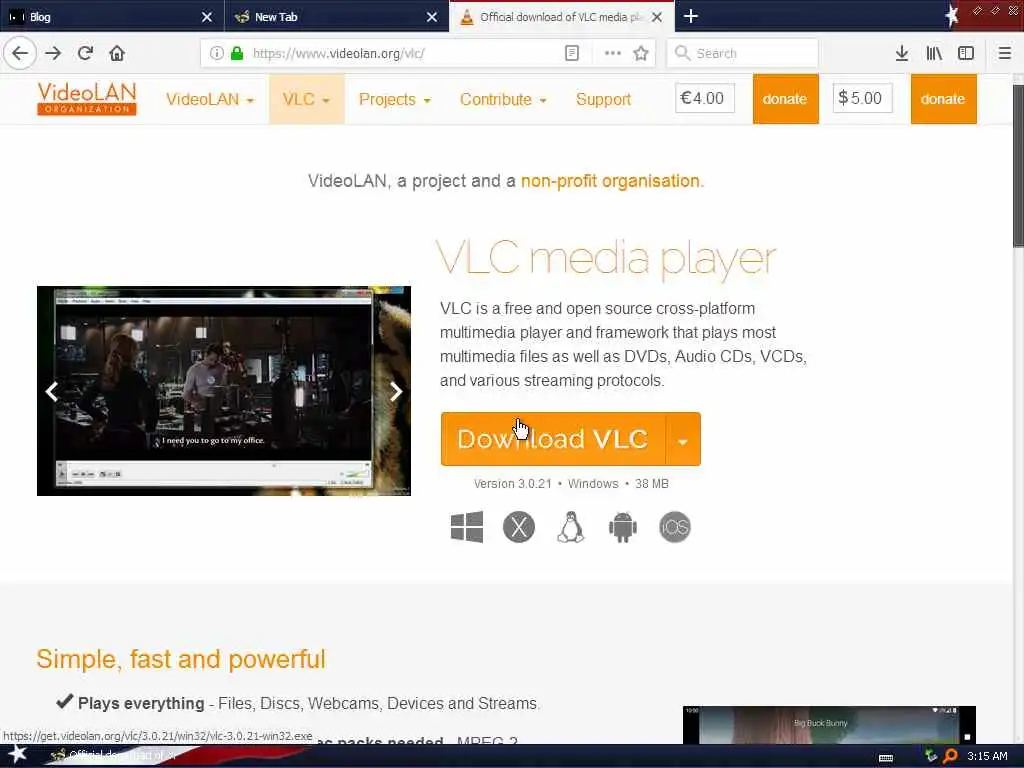Open page actions three-dot menu

point(613,53)
